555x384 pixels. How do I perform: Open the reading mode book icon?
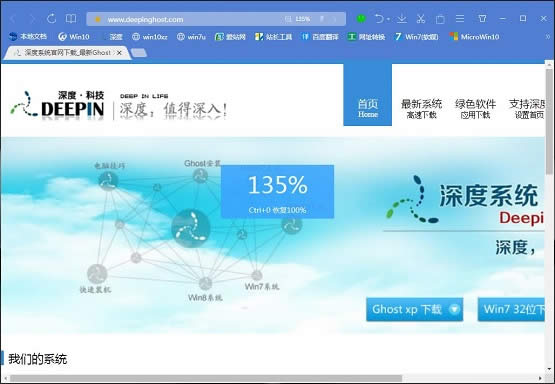tap(71, 18)
